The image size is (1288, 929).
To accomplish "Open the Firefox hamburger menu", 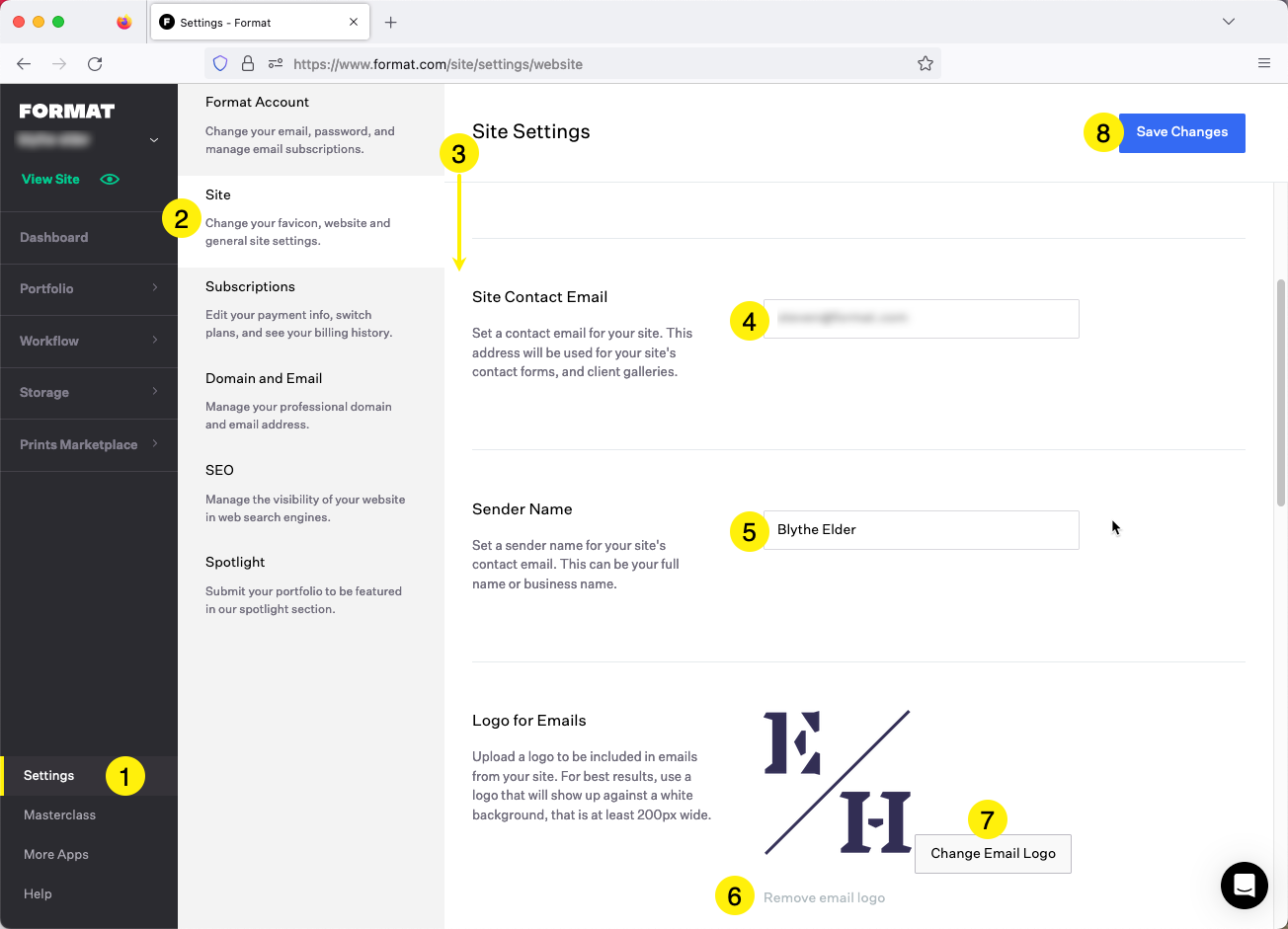I will (x=1263, y=63).
